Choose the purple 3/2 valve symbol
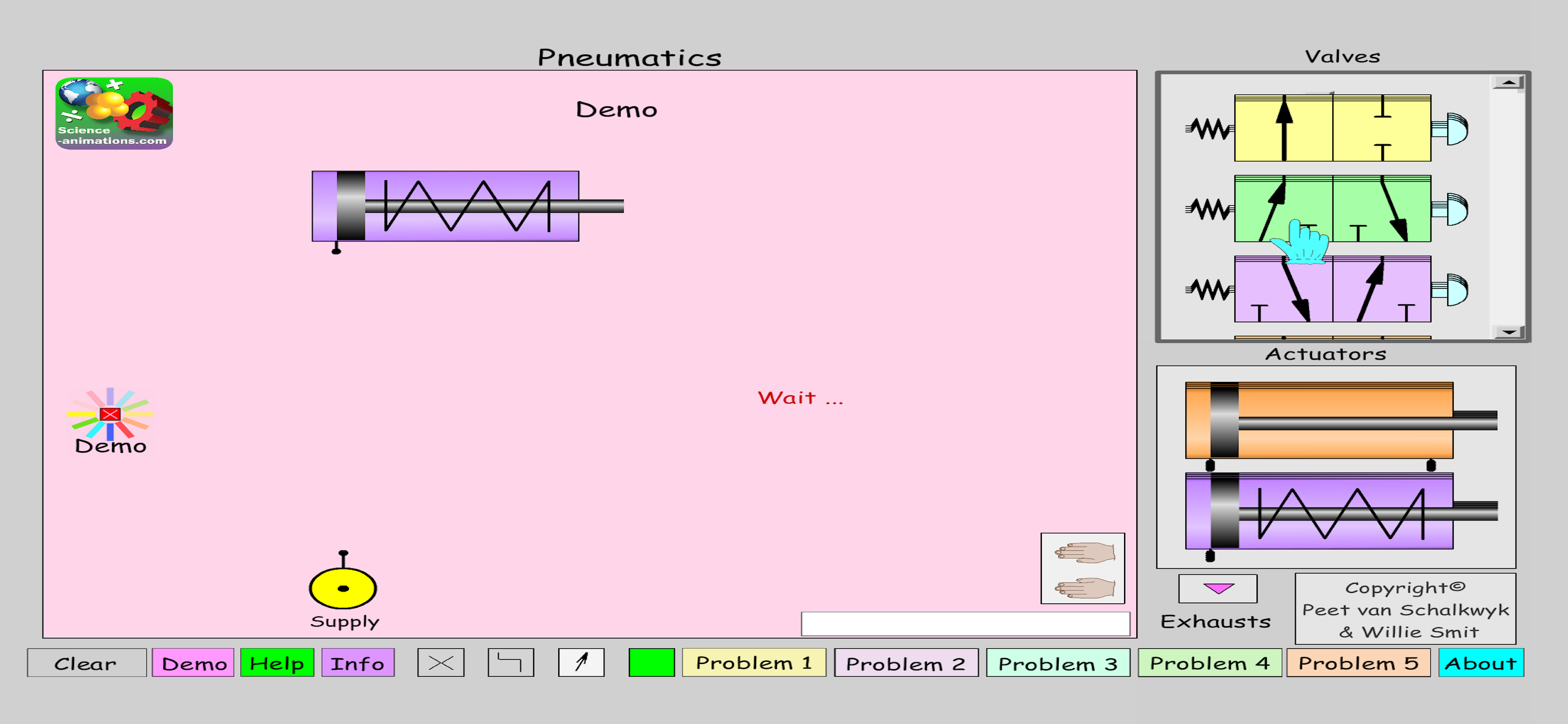1568x724 pixels. tap(1332, 290)
